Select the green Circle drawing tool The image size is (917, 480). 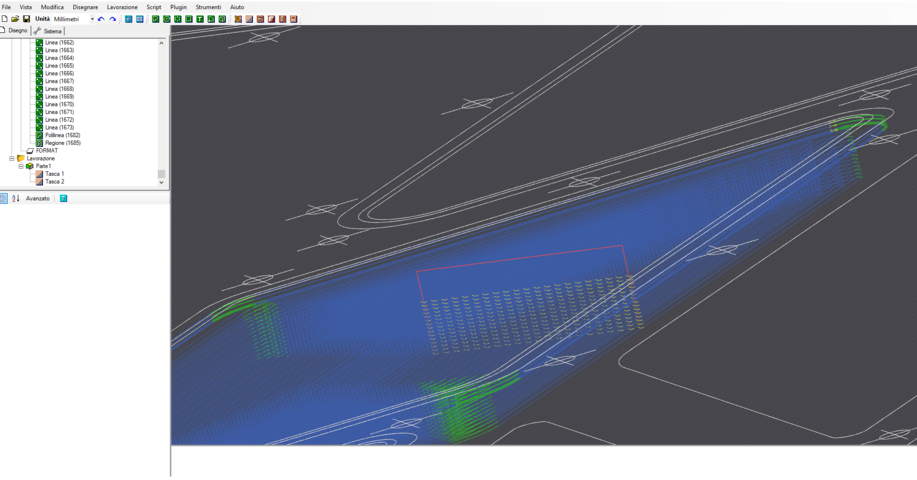pyautogui.click(x=167, y=19)
